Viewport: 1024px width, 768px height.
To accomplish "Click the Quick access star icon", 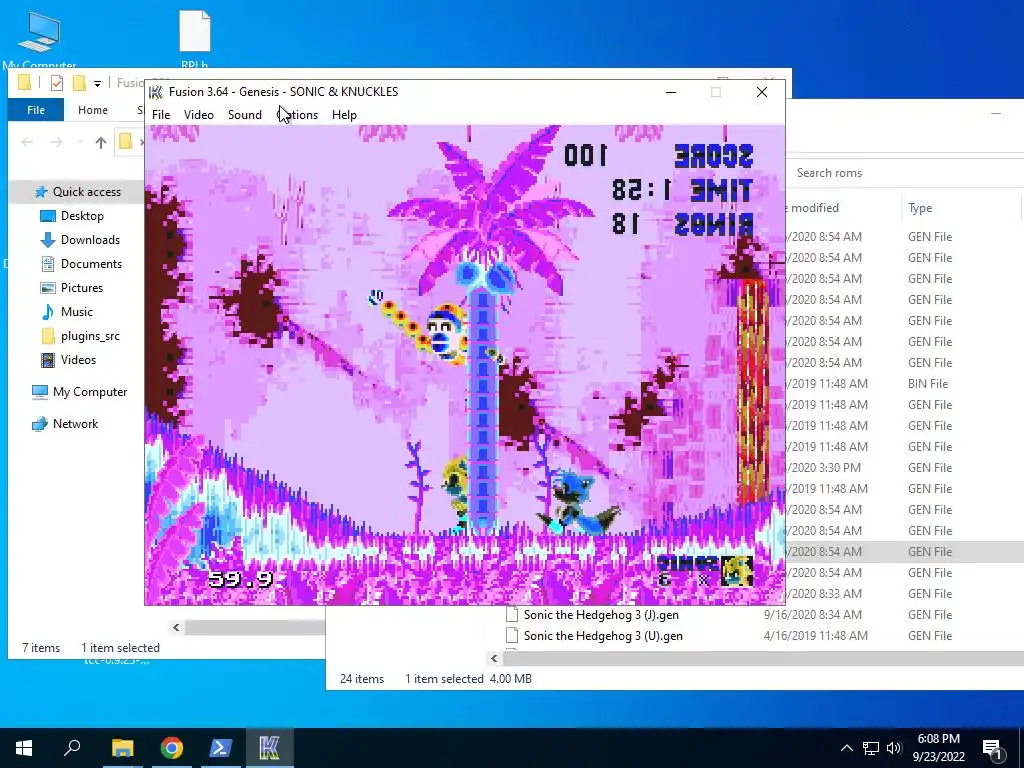I will 41,191.
